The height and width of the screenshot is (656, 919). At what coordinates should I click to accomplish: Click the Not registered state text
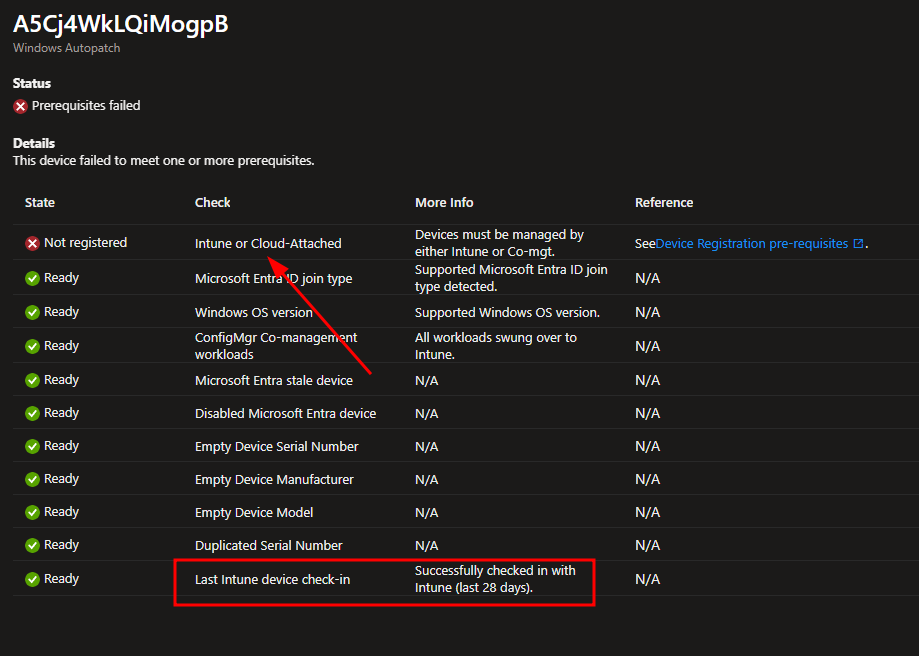pos(86,243)
